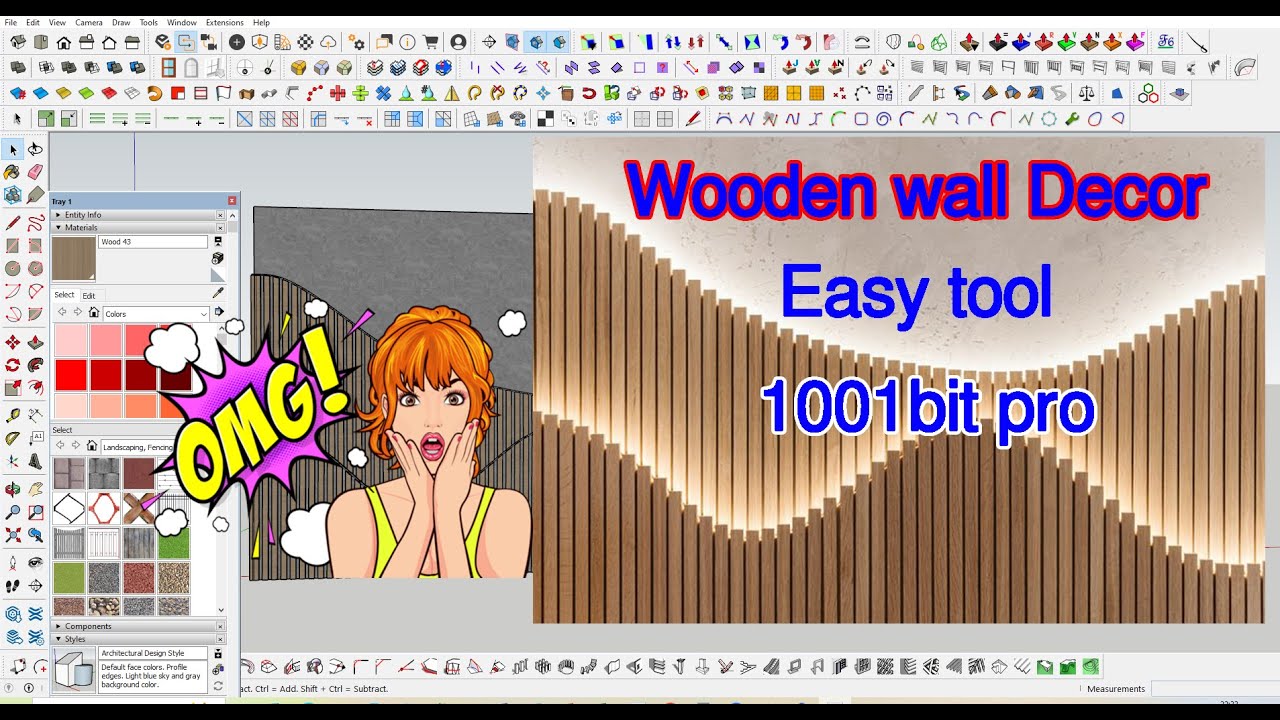The width and height of the screenshot is (1280, 720).
Task: Go to the materials home (In Model) icon
Action: tap(94, 313)
